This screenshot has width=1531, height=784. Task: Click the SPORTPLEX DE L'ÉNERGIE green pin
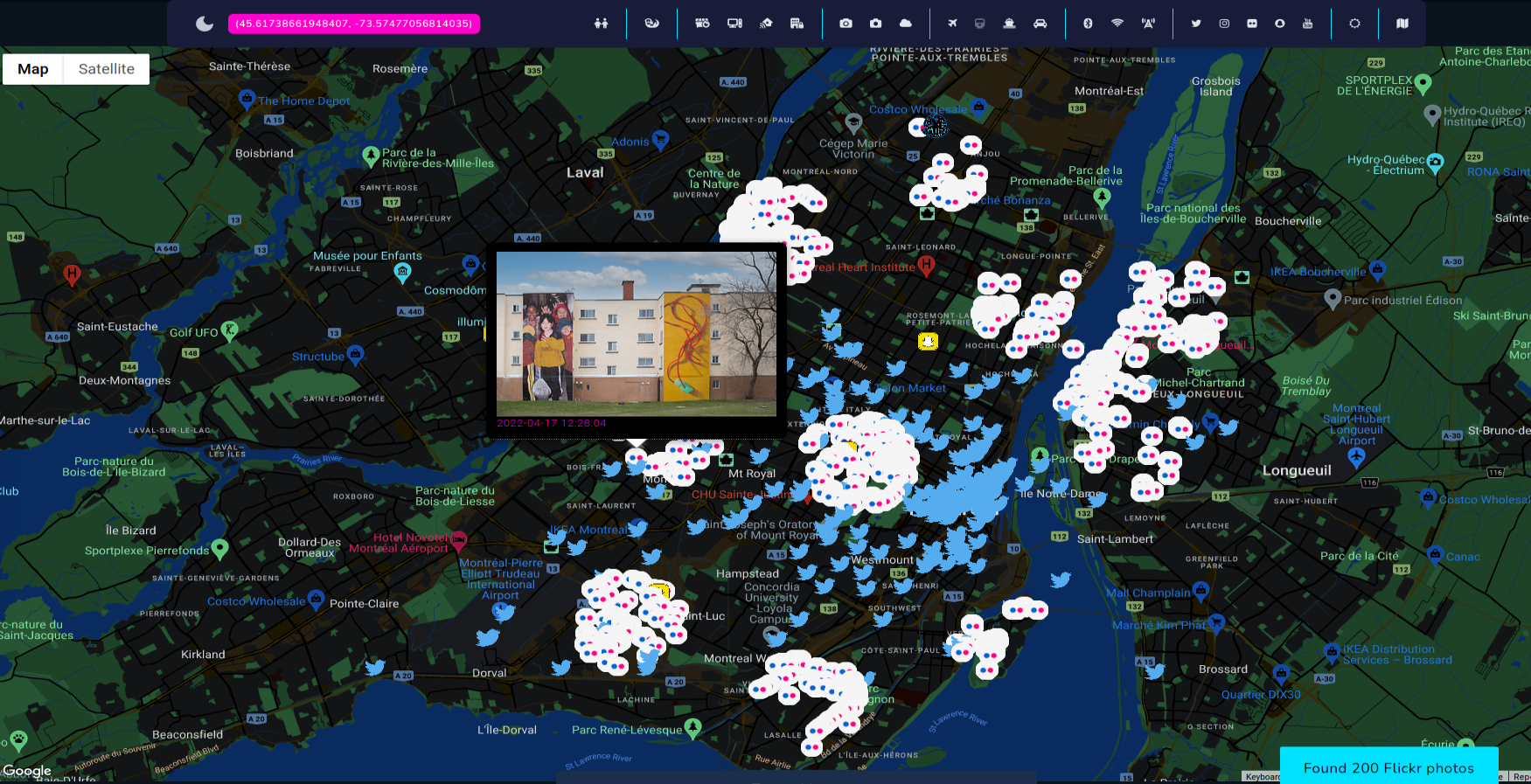(x=1423, y=84)
